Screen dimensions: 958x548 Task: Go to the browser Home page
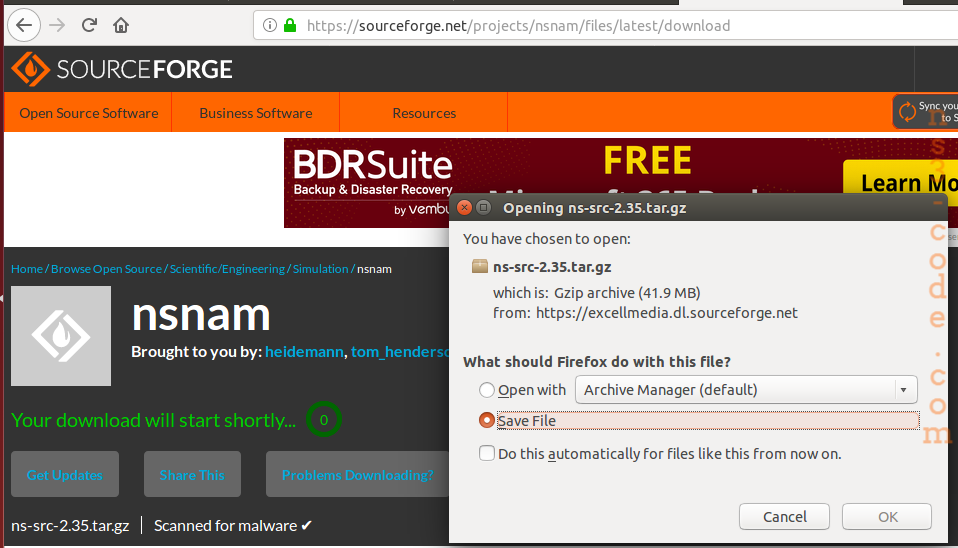[121, 25]
